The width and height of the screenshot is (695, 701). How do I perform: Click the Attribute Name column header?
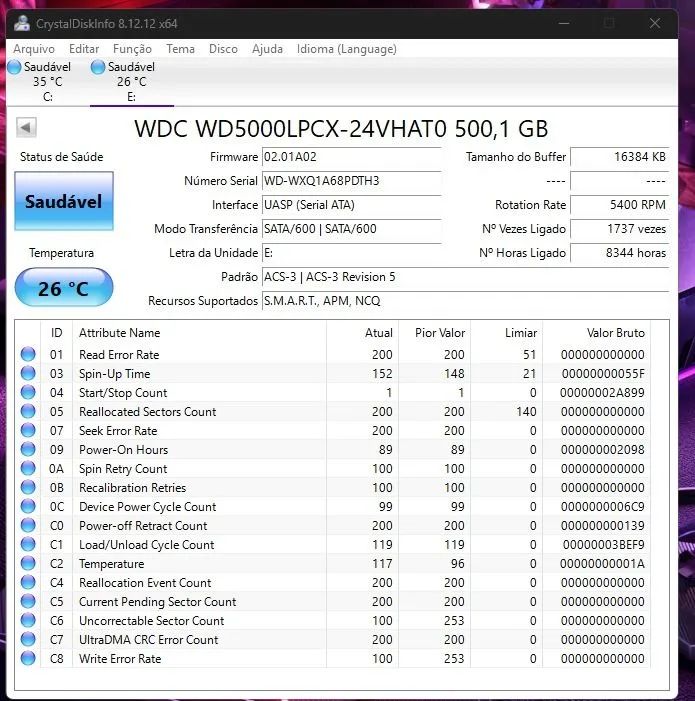(x=199, y=333)
